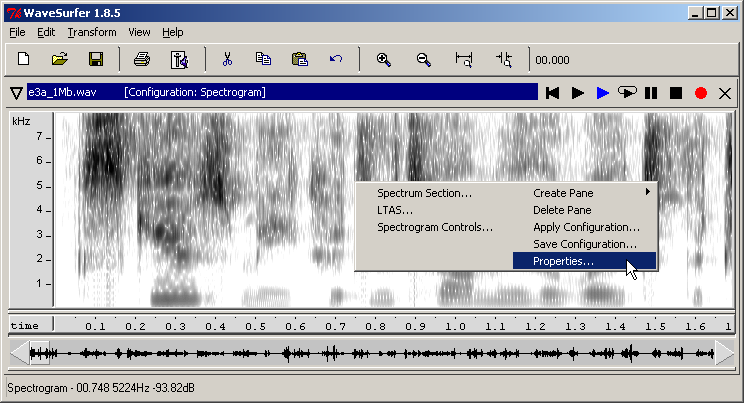Open a sound file with folder icon
Image resolution: width=744 pixels, height=403 pixels.
(60, 59)
